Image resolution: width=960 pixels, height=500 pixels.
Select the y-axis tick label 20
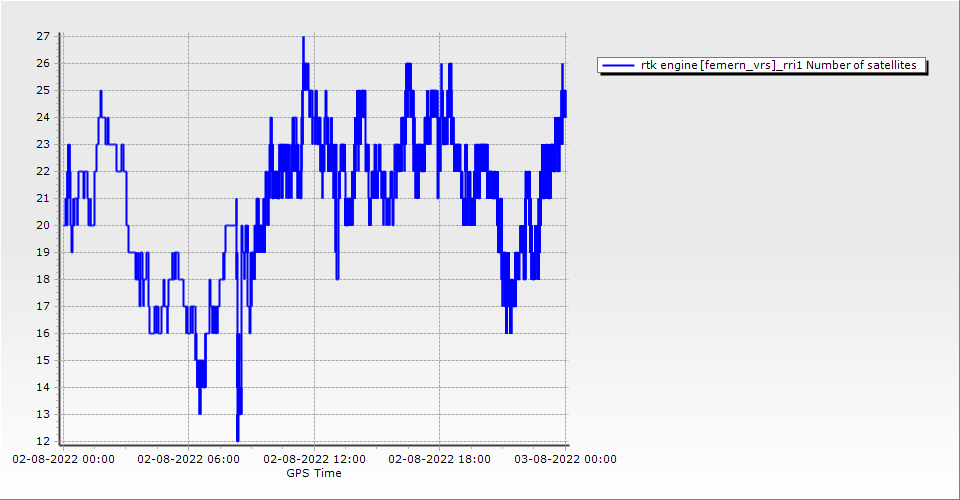[x=43, y=225]
